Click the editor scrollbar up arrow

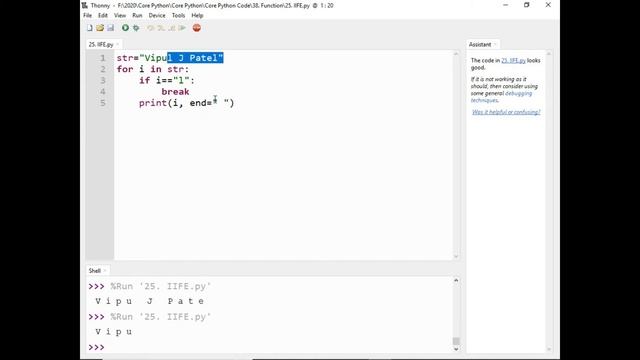[456, 53]
